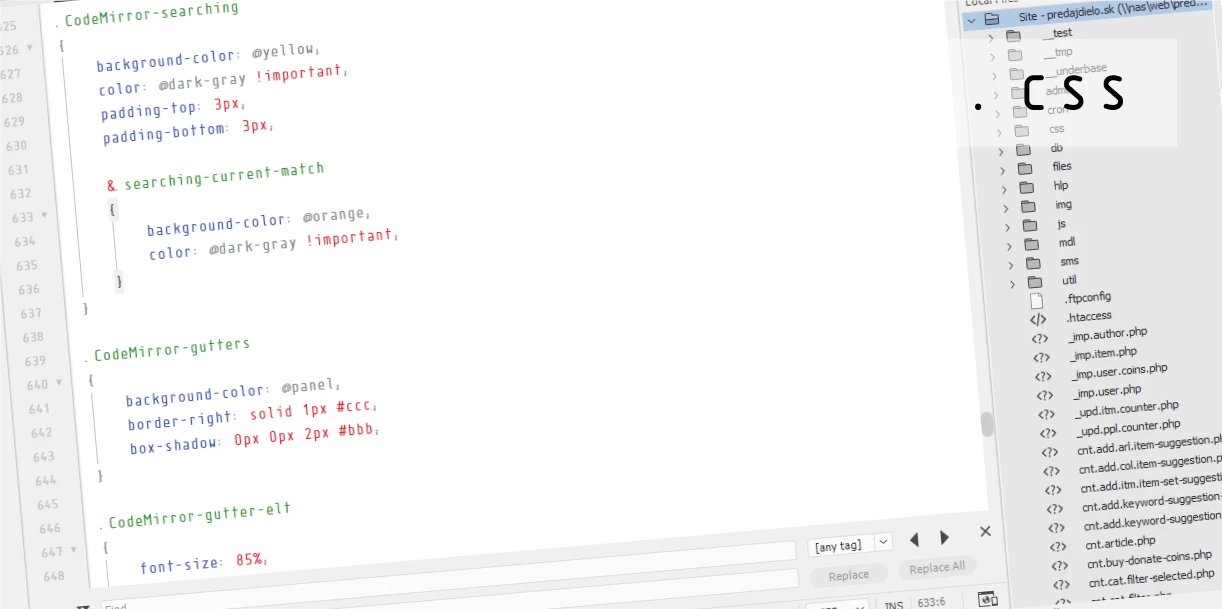Expand the hlp folder

point(1004,189)
